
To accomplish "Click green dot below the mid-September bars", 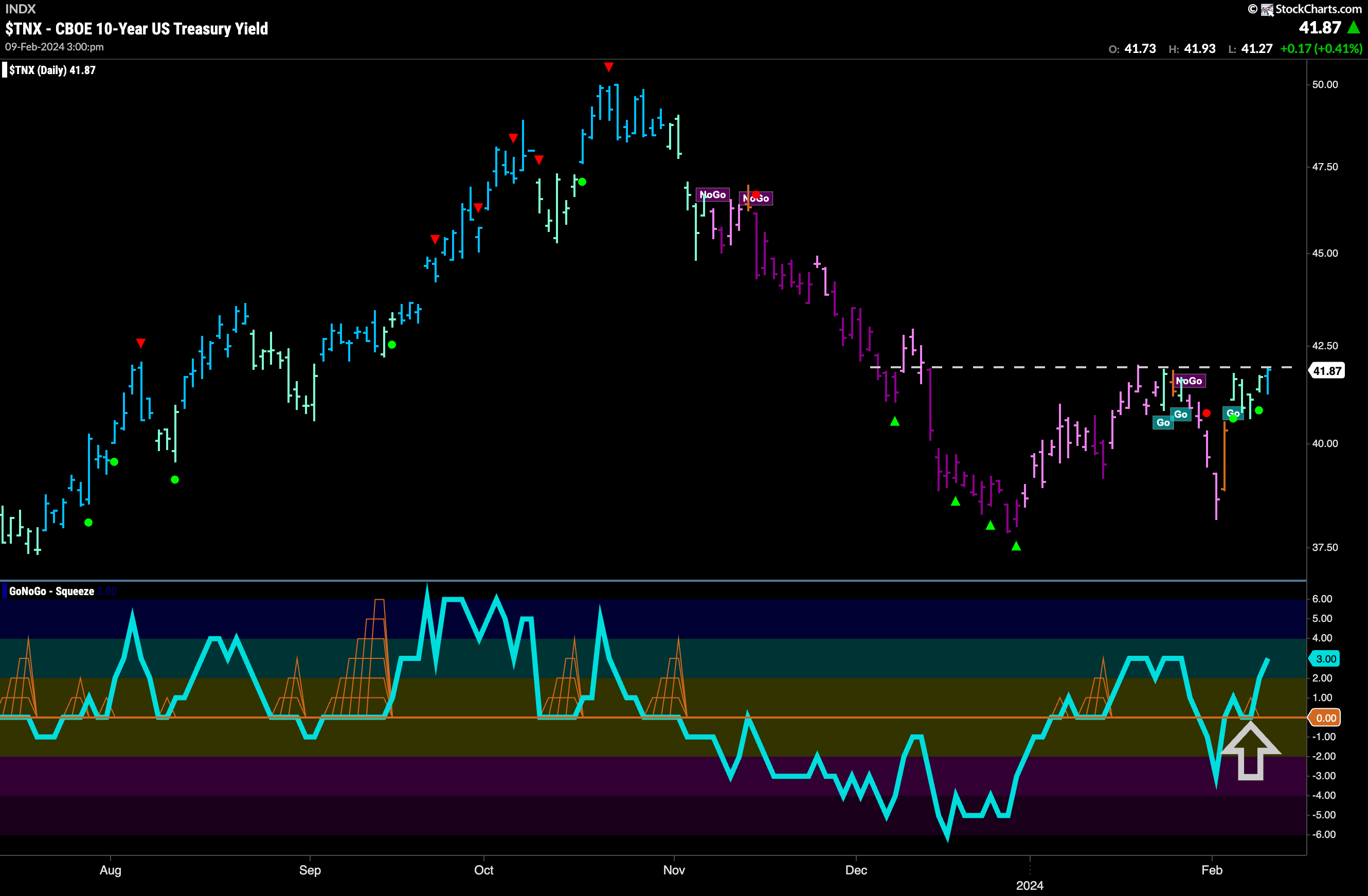I will (392, 345).
